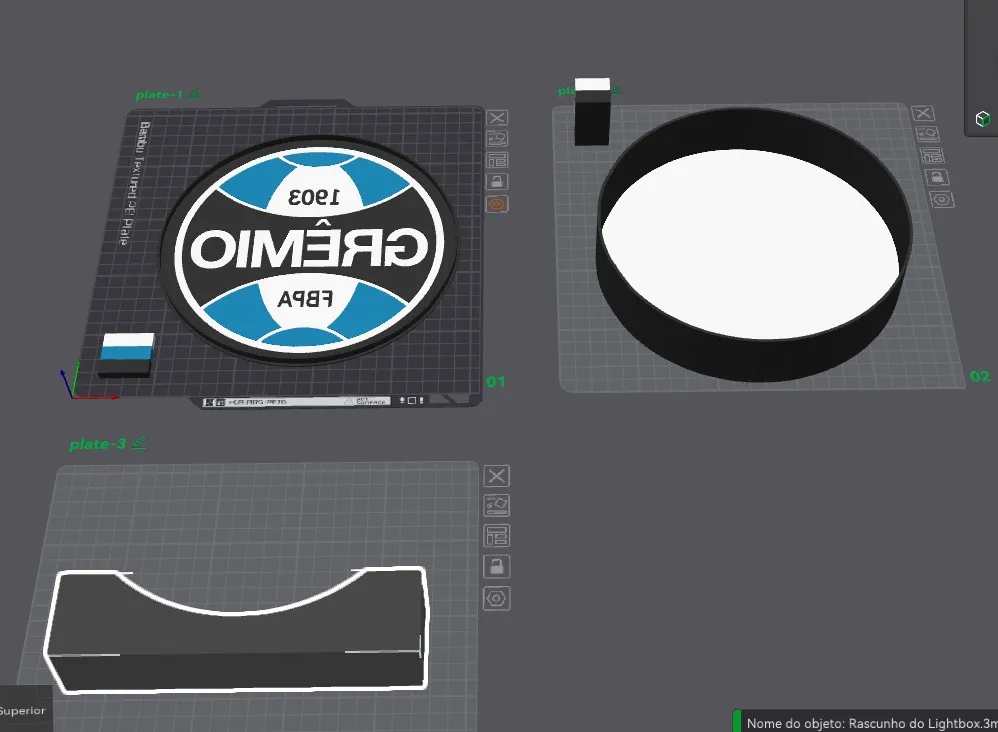Arrange objects on plate-3

click(496, 536)
